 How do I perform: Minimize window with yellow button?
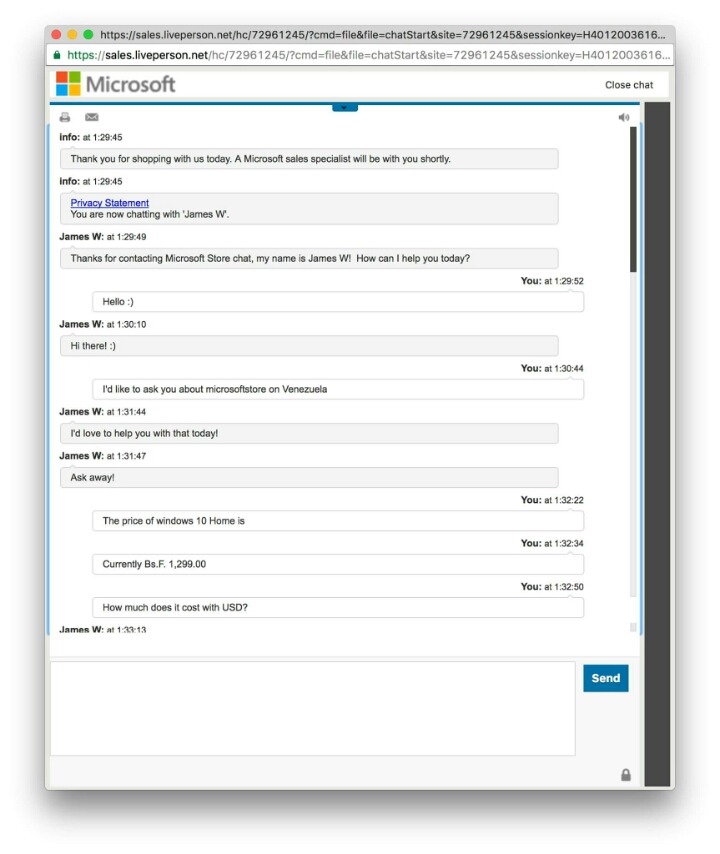coord(72,34)
